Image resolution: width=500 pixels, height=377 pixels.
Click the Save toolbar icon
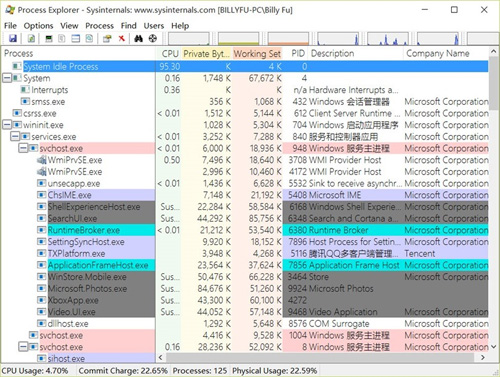(13, 39)
